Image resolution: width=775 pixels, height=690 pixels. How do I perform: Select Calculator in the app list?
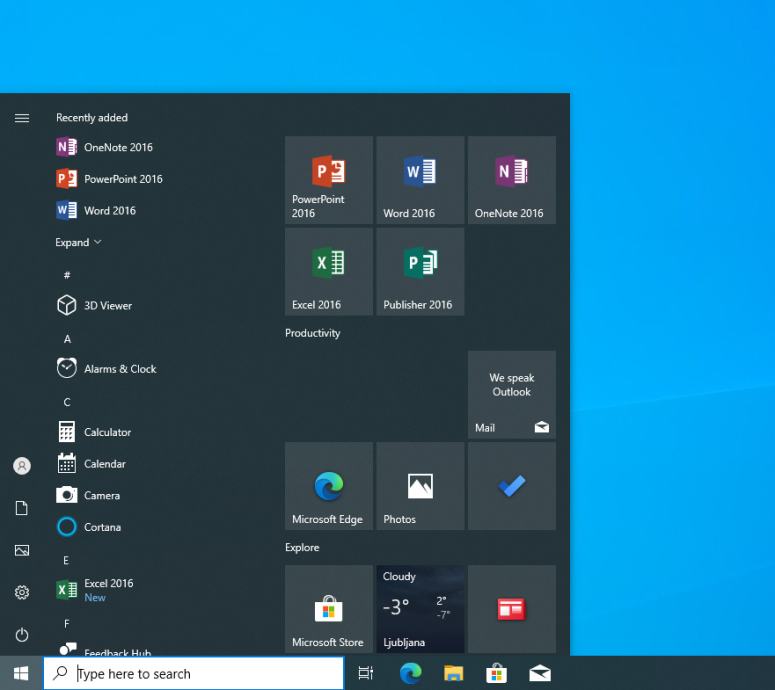pos(107,432)
